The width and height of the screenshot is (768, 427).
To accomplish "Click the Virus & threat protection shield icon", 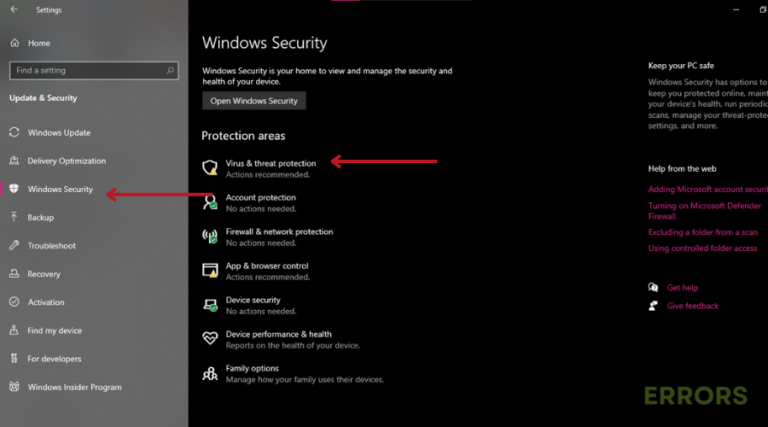I will 210,167.
